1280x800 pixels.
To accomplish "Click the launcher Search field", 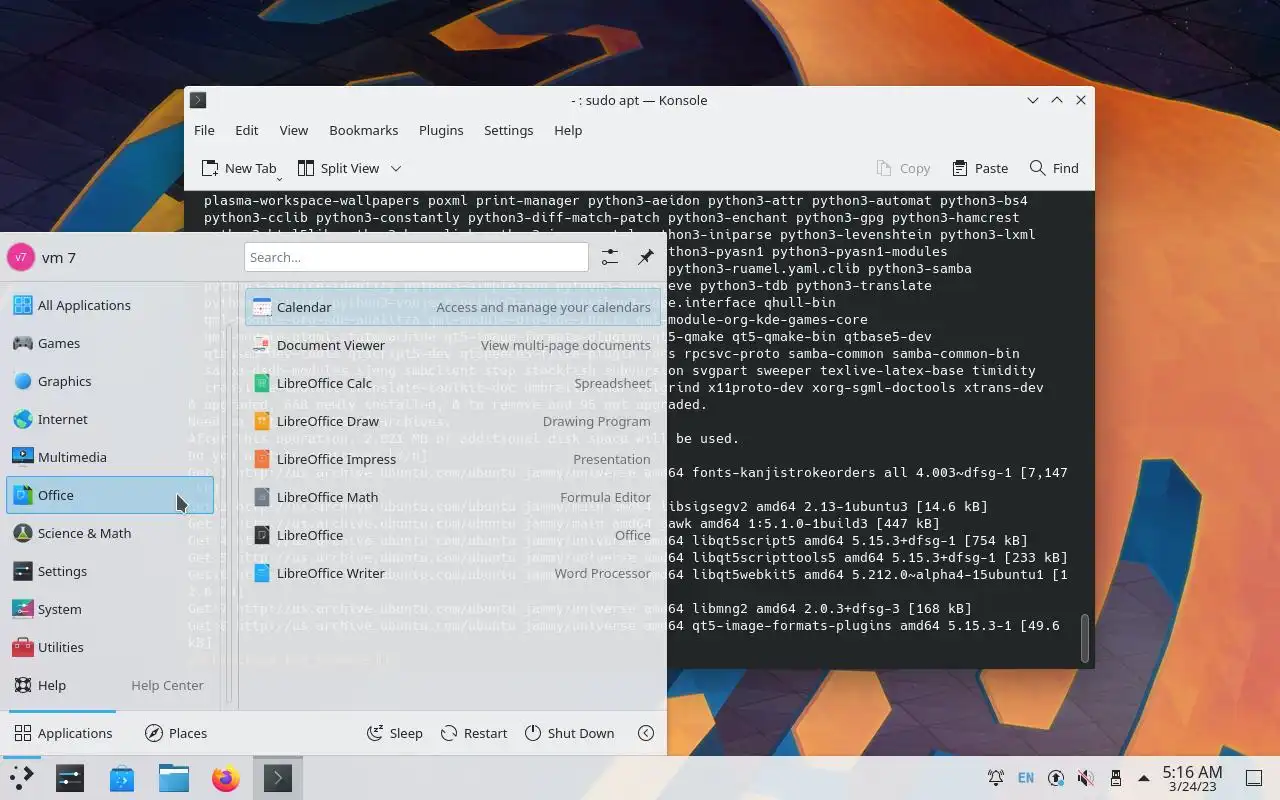I will pyautogui.click(x=416, y=257).
